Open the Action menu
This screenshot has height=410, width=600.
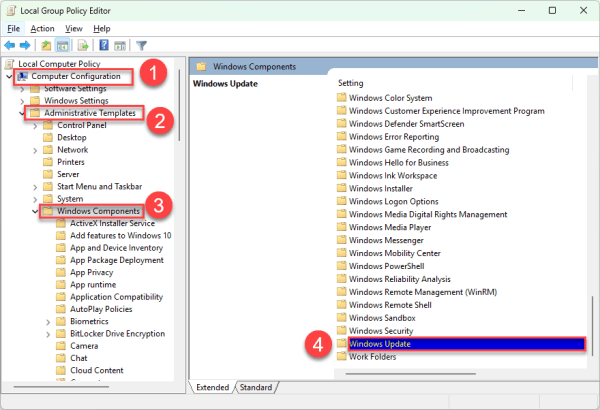42,29
